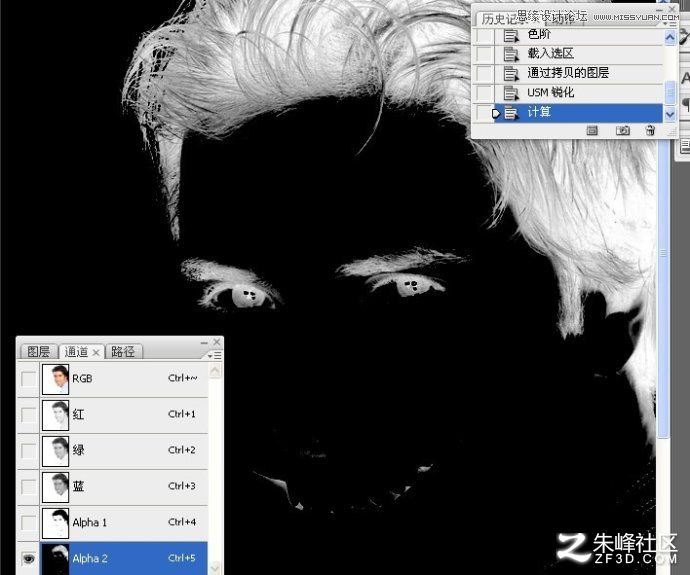Select the 通过拷贝的图层 history state
This screenshot has width=690, height=575.
579,73
